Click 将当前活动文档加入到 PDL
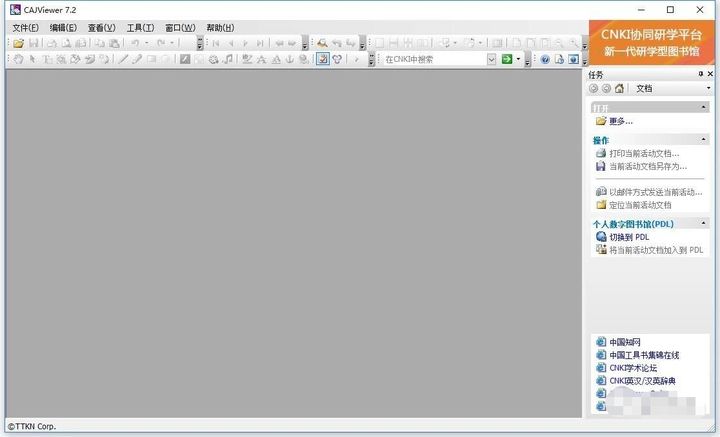720x437 pixels. (x=656, y=250)
